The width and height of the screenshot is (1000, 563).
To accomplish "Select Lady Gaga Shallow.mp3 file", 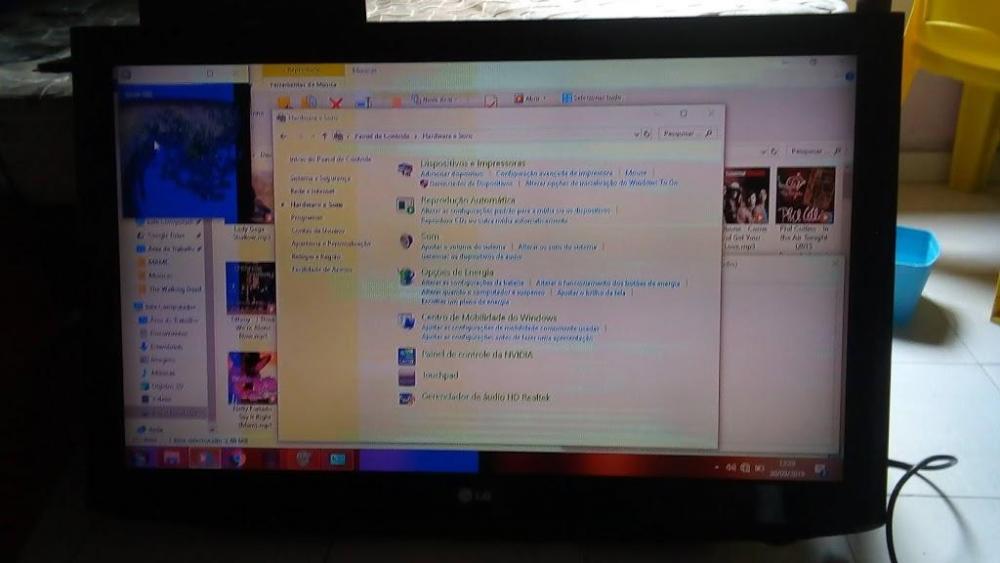I will [x=249, y=232].
